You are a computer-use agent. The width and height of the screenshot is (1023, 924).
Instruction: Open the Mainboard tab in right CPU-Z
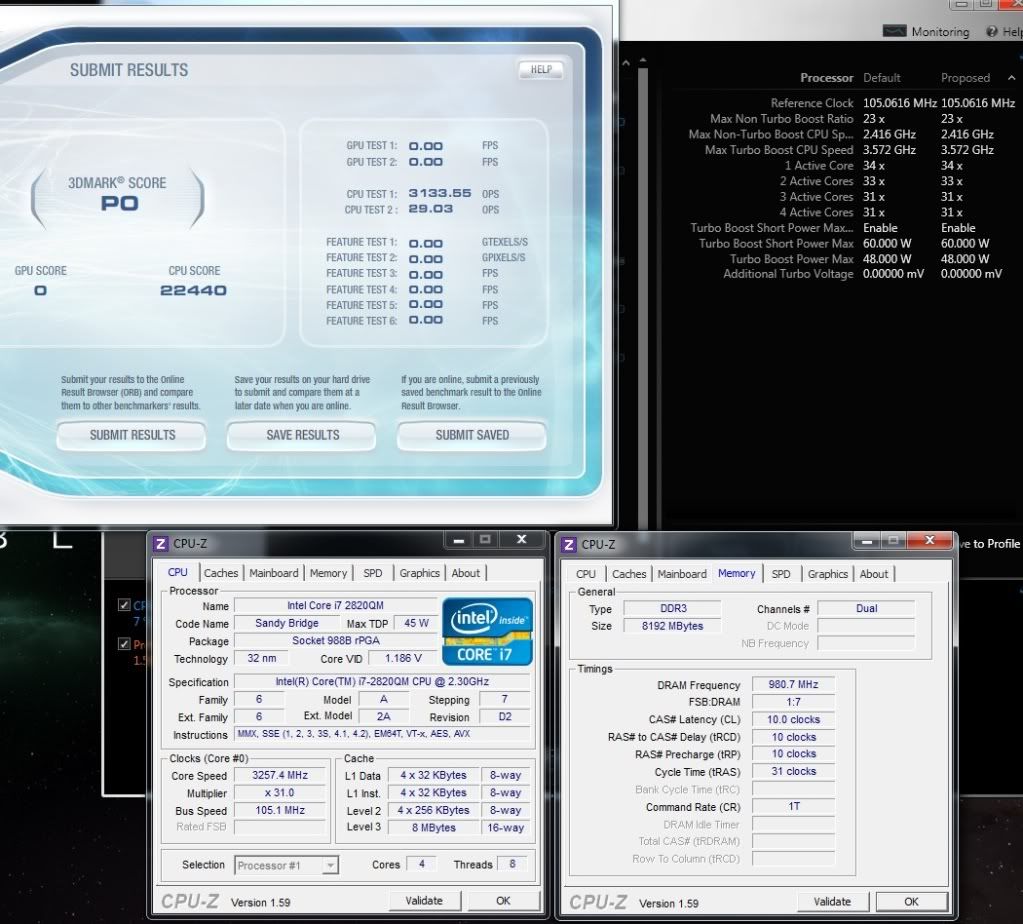(x=682, y=574)
